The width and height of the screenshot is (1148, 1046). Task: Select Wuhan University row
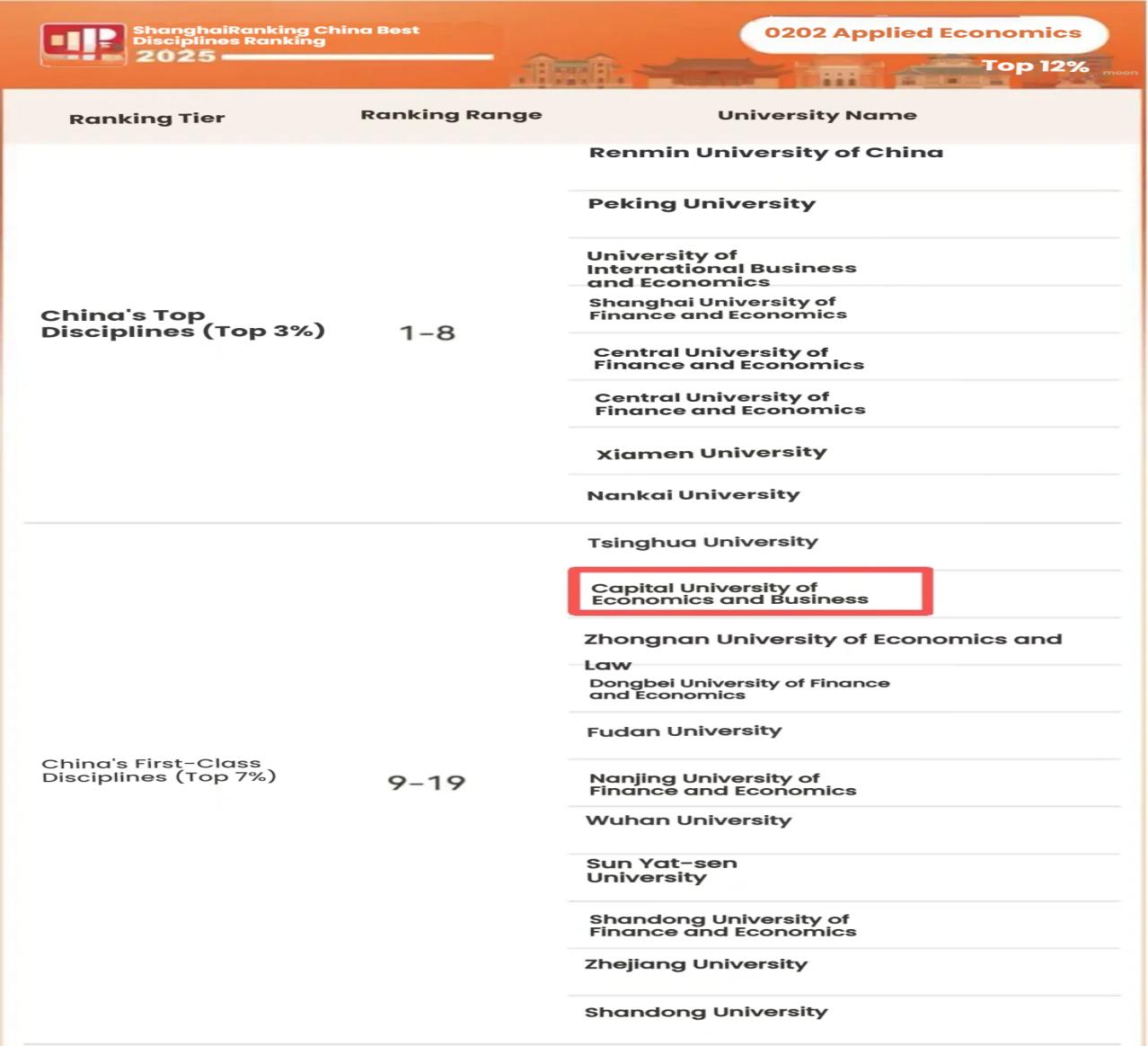coord(688,820)
